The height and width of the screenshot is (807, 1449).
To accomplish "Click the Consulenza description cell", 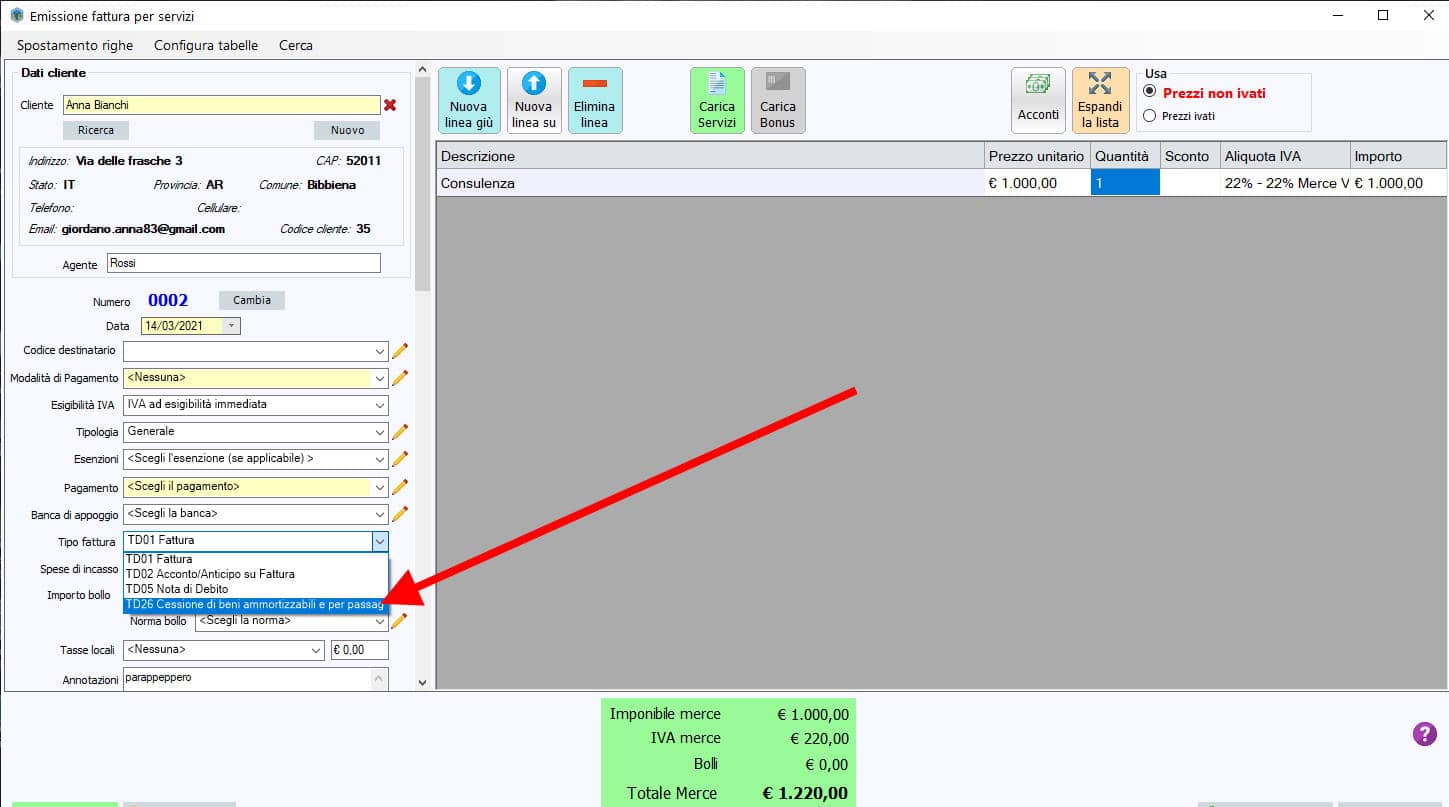I will tap(710, 183).
